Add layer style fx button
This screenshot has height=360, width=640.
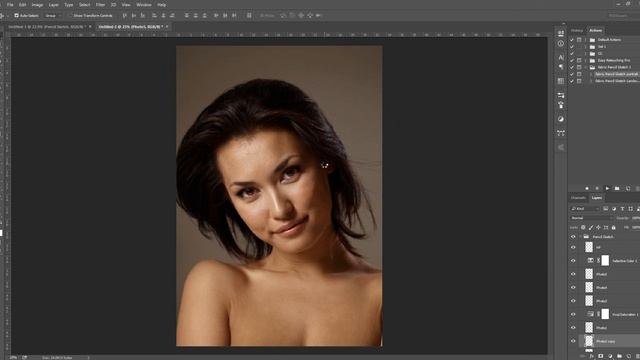592,356
